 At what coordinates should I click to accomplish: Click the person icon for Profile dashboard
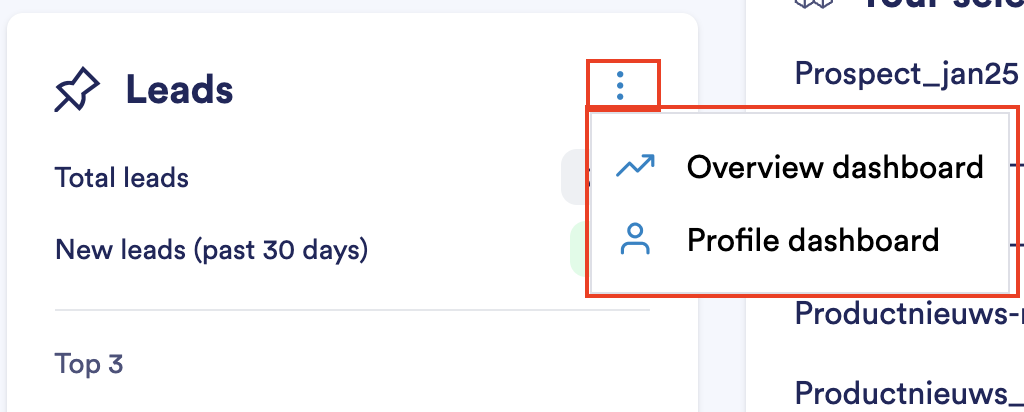635,240
